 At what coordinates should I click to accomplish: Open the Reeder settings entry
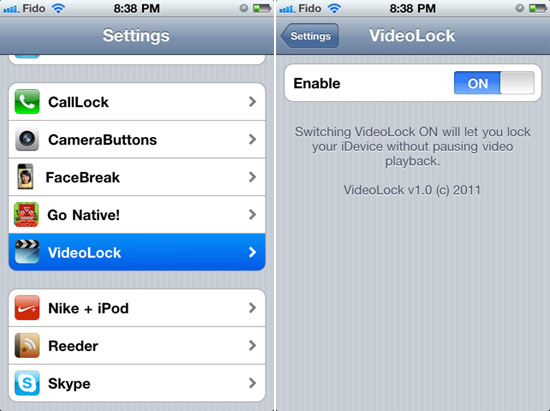pos(137,345)
